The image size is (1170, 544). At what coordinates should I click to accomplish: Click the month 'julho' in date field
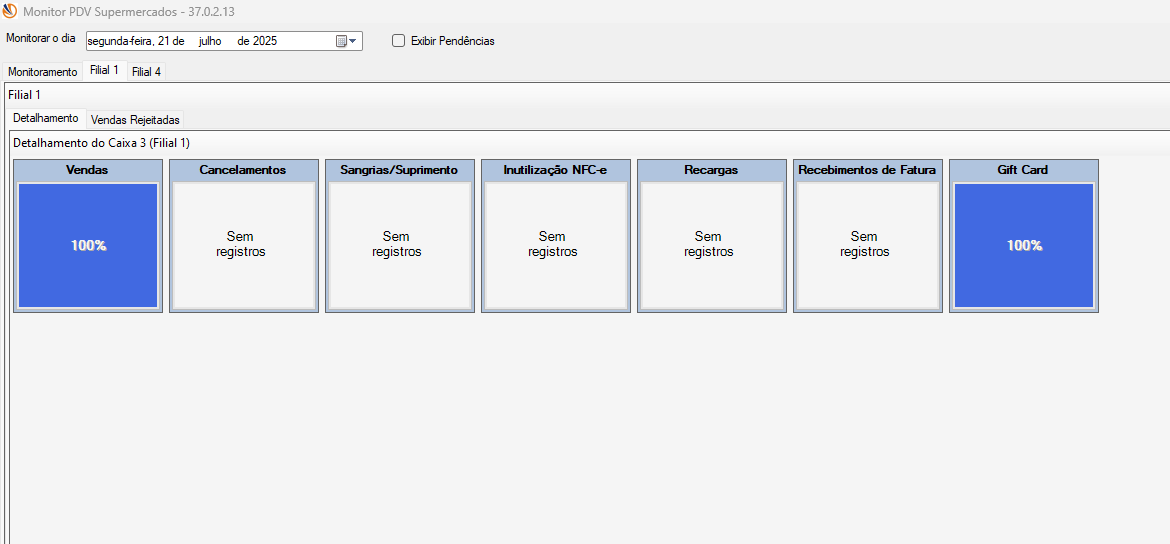click(x=212, y=41)
